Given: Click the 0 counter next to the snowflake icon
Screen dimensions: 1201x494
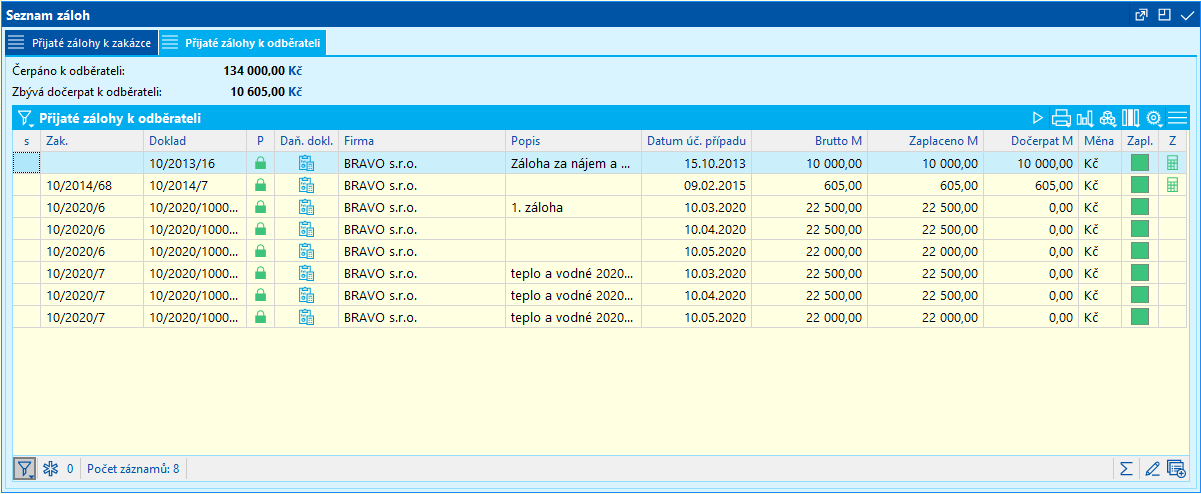Looking at the screenshot, I should click(x=70, y=468).
